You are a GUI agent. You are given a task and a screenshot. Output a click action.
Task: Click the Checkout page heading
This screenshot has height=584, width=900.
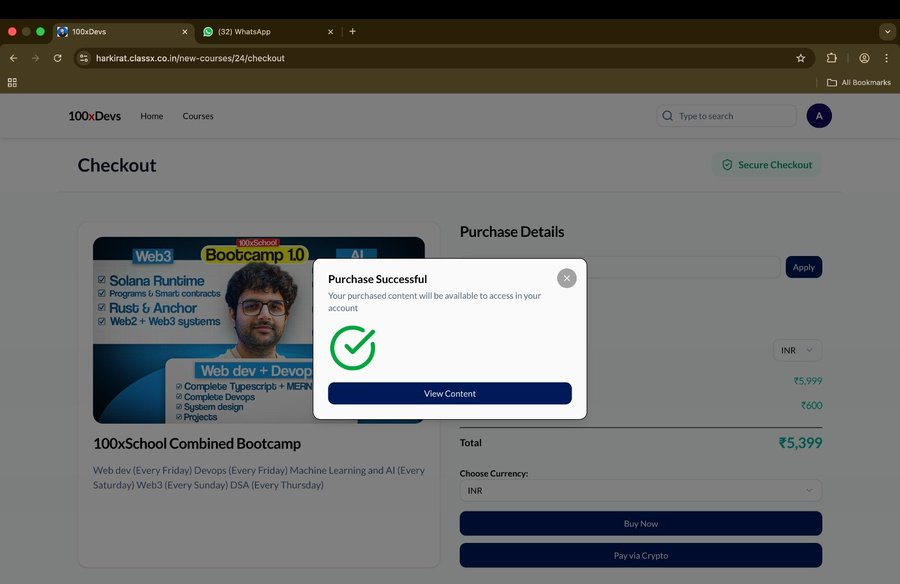point(117,165)
